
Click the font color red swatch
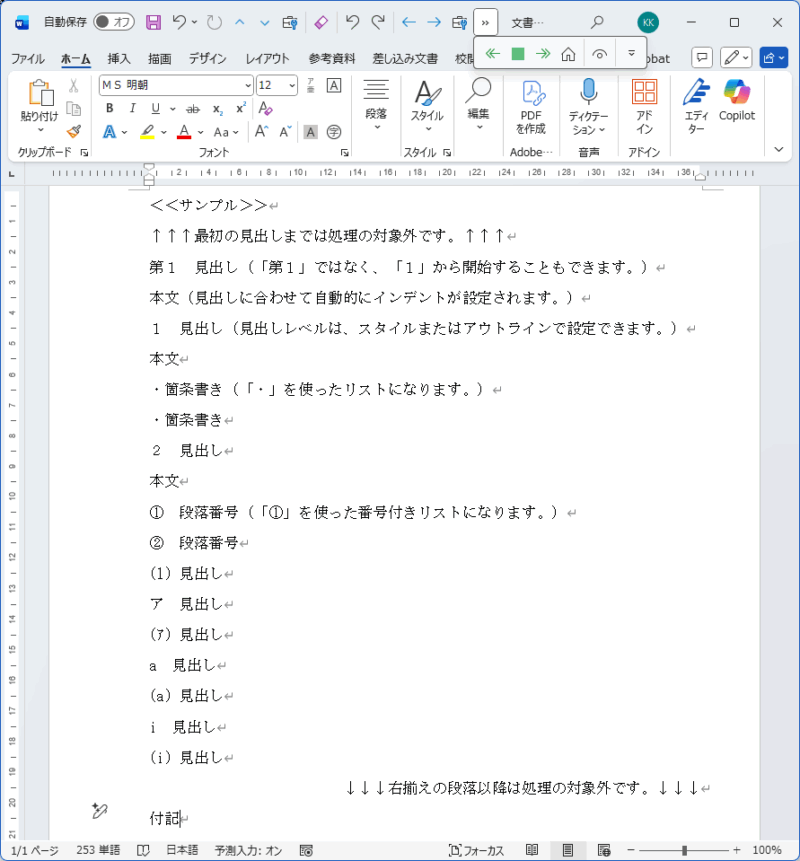[x=184, y=132]
